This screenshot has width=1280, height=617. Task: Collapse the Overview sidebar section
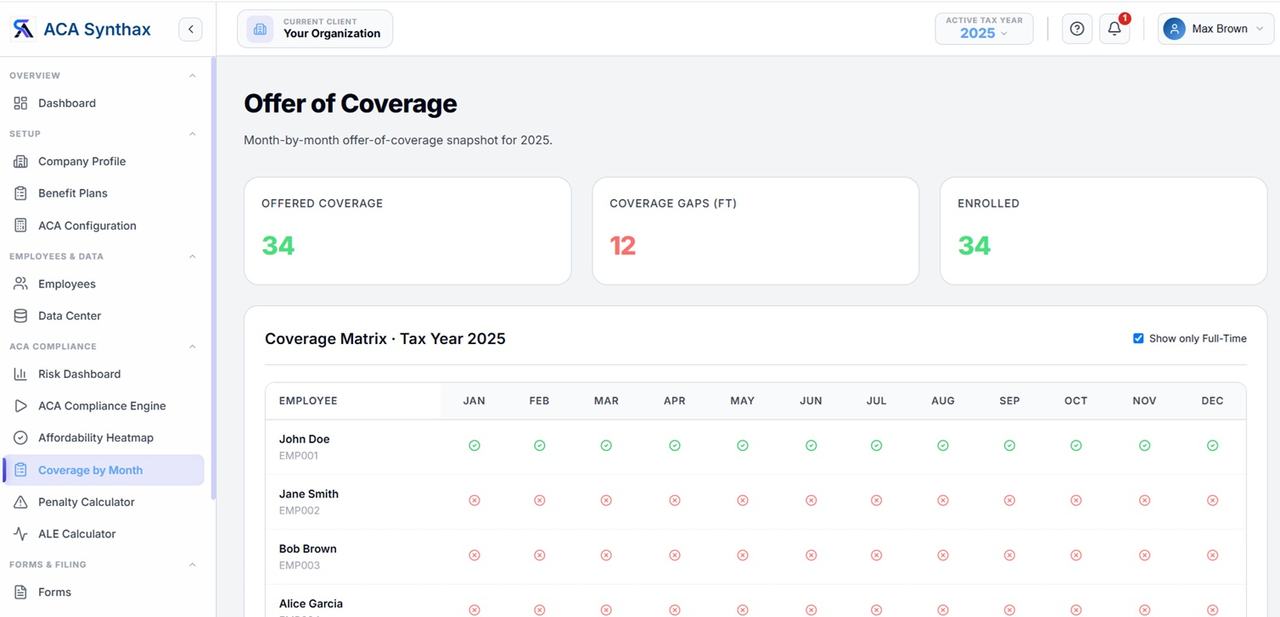192,75
